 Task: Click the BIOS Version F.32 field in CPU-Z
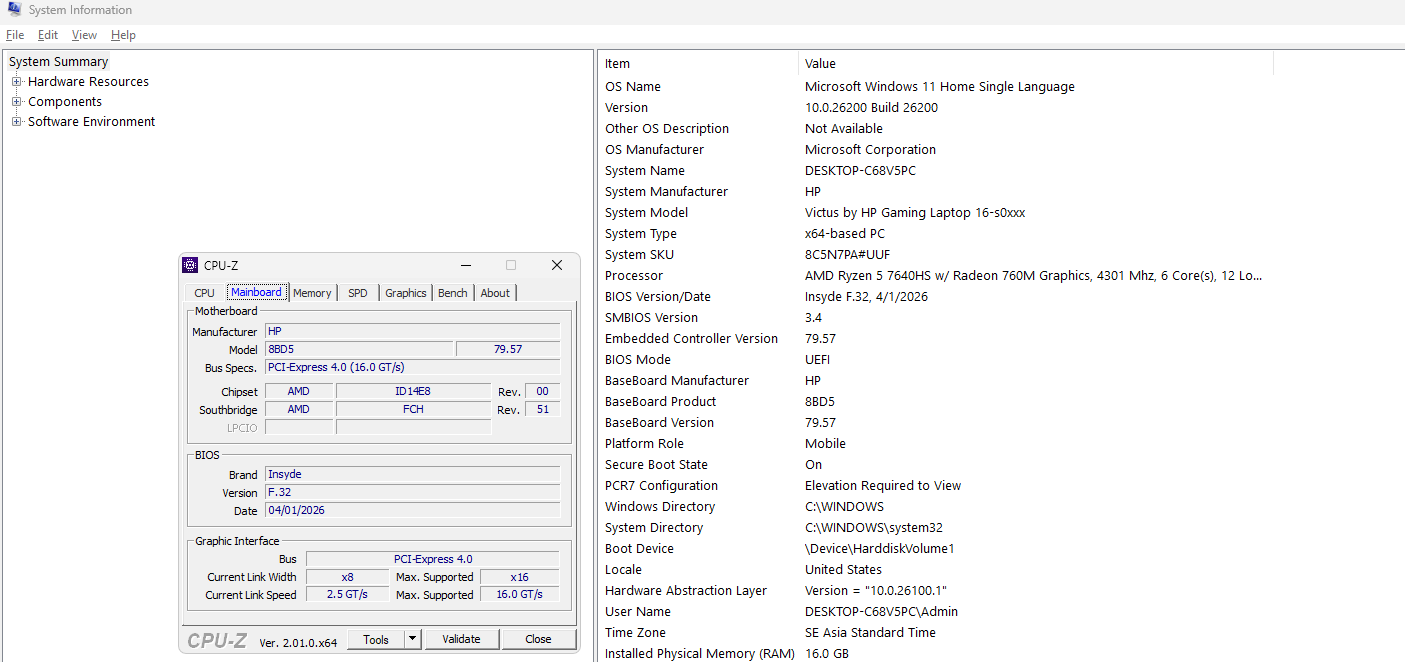pos(412,492)
